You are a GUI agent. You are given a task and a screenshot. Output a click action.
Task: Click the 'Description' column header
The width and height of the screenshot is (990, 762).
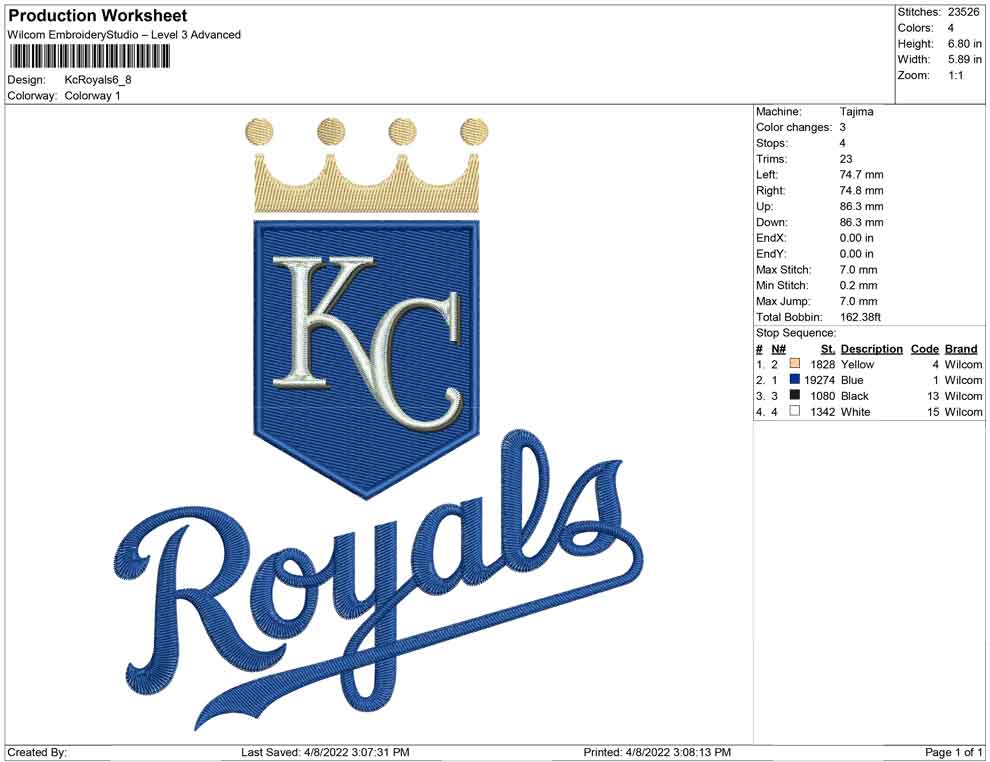pos(871,349)
